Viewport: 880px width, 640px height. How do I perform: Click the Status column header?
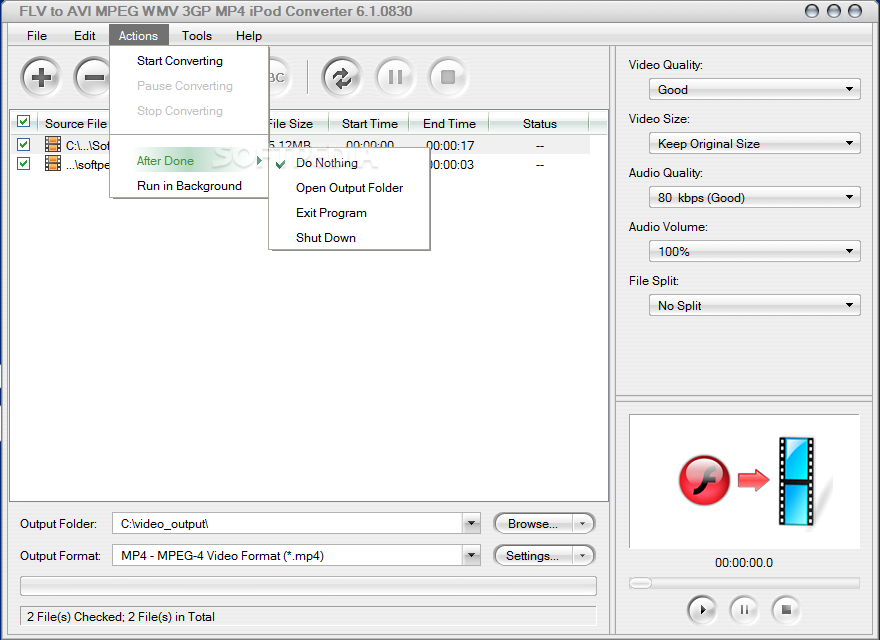click(539, 124)
